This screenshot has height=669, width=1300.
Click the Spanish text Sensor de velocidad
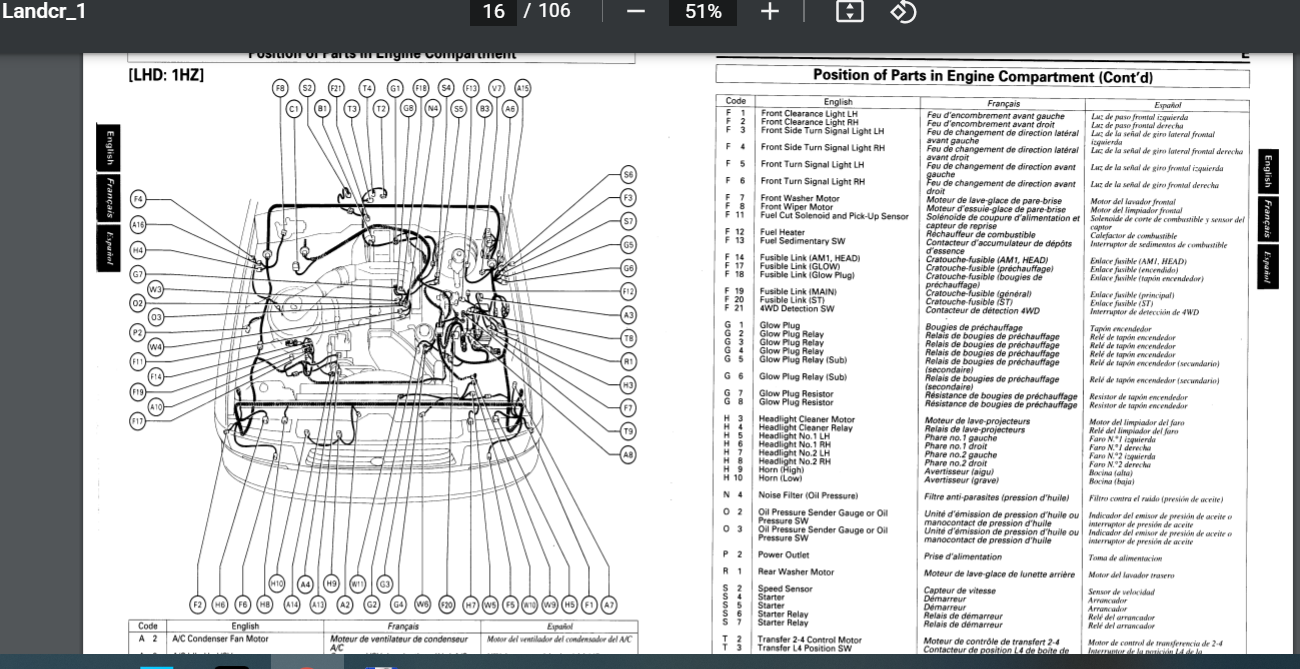(x=1123, y=592)
